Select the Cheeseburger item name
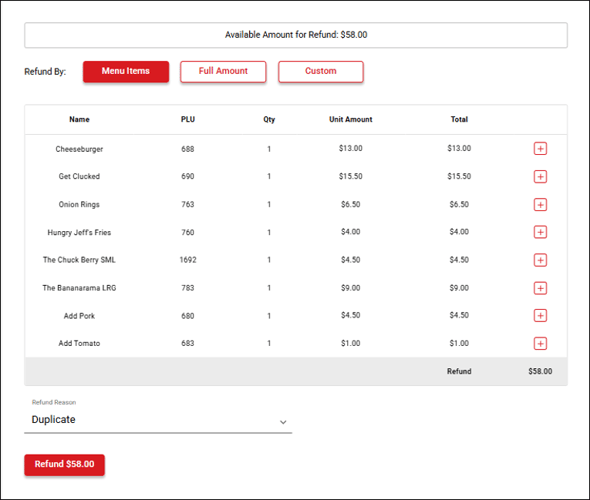This screenshot has height=500, width=590. [79, 149]
